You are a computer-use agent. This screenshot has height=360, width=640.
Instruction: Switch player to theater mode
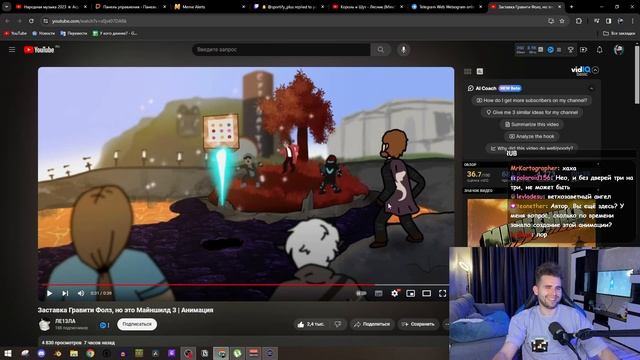click(427, 293)
